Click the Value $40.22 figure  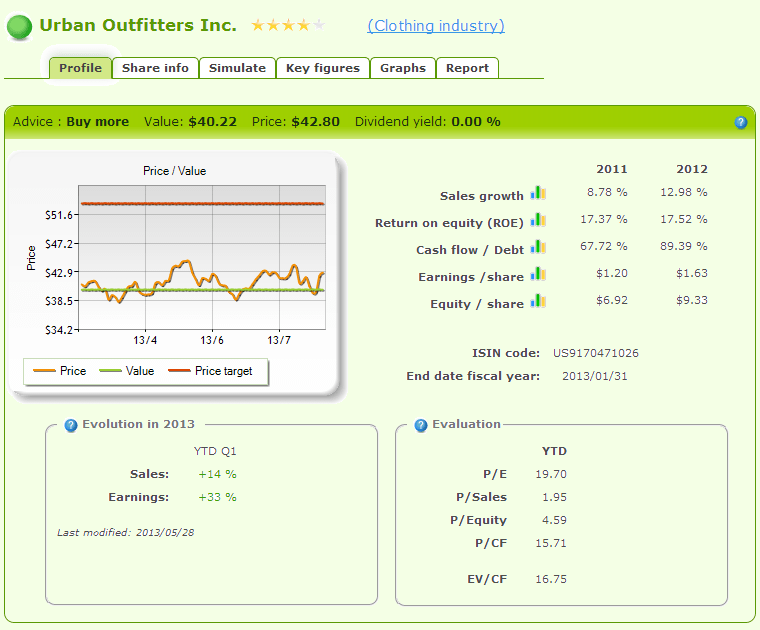[212, 122]
